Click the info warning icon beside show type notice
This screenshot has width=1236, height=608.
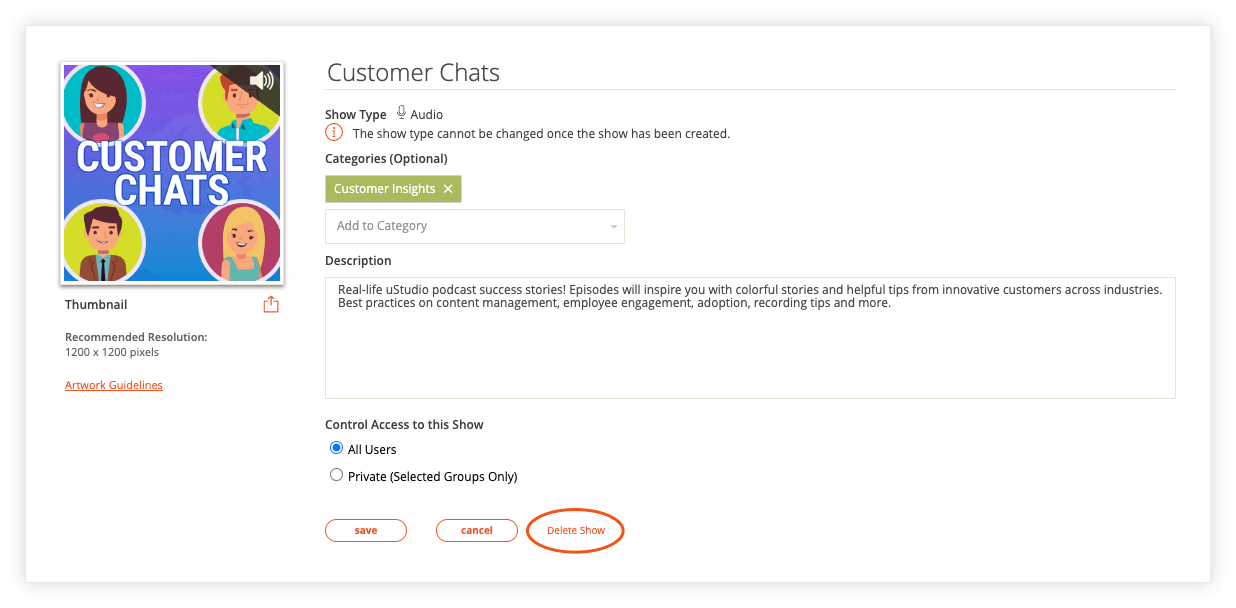point(334,133)
